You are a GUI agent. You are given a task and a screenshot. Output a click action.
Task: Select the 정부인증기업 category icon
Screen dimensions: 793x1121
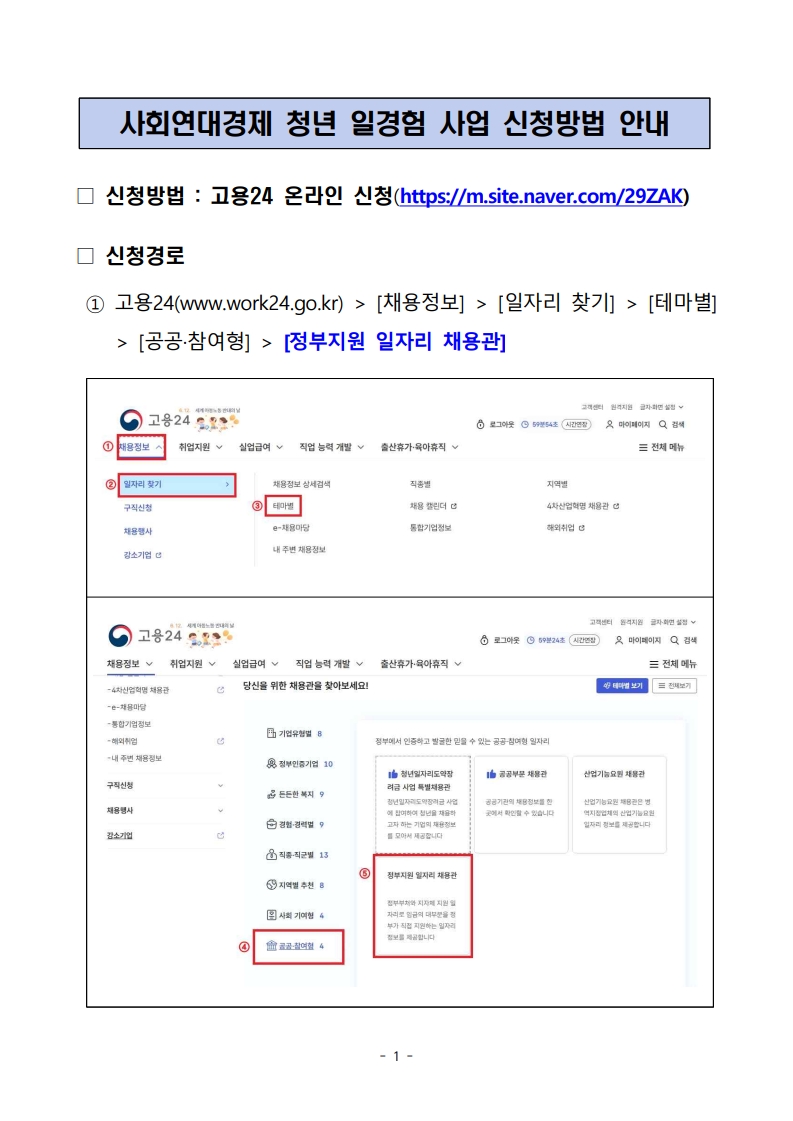pos(271,764)
